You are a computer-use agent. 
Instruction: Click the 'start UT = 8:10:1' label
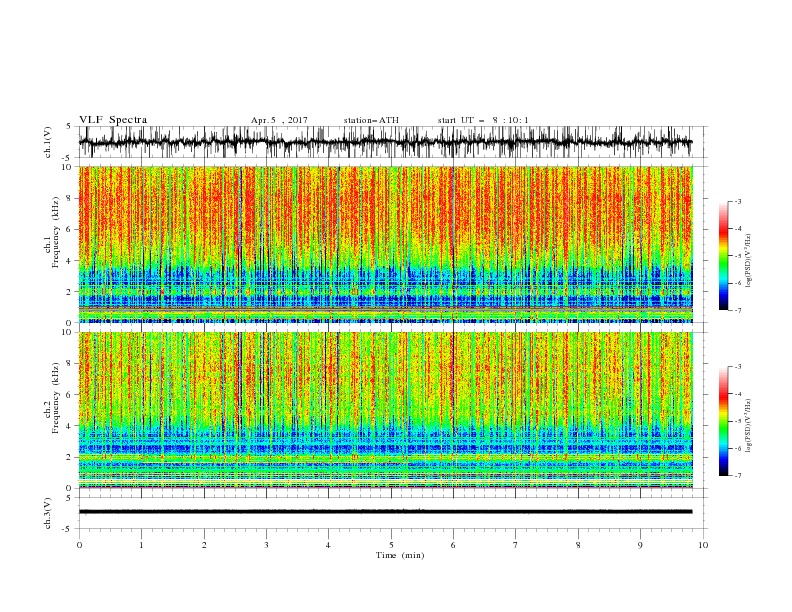click(x=483, y=120)
